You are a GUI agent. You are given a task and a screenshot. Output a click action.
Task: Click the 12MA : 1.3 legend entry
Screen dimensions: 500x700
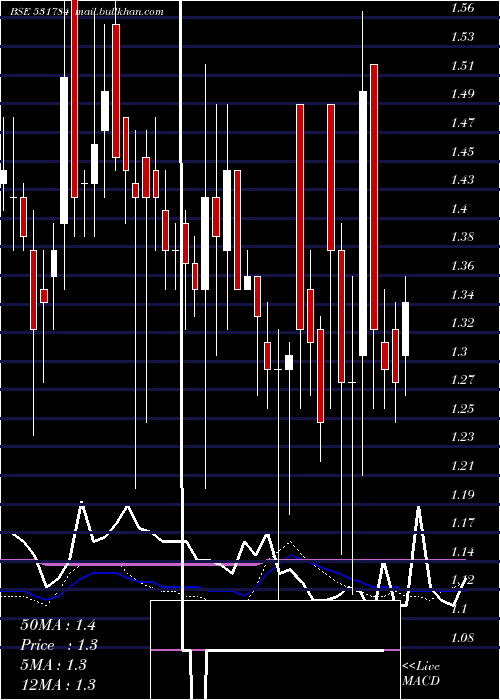58,684
